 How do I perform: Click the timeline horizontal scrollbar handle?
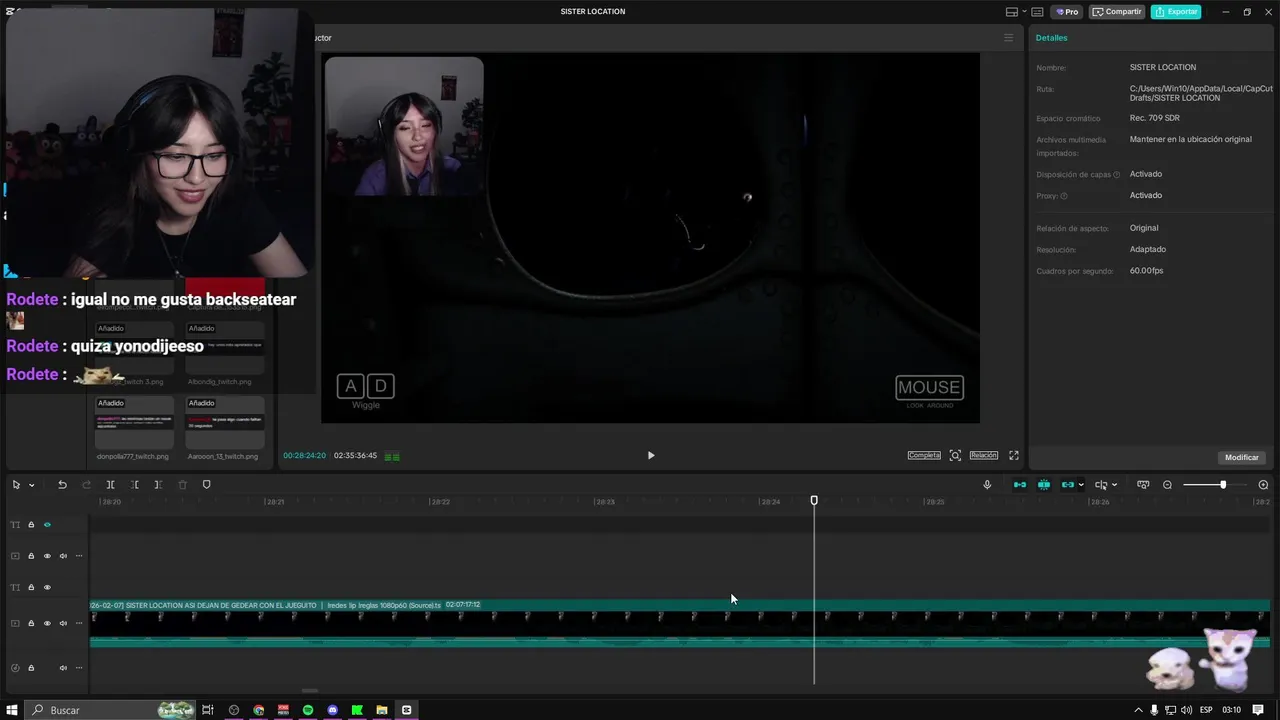(x=310, y=690)
